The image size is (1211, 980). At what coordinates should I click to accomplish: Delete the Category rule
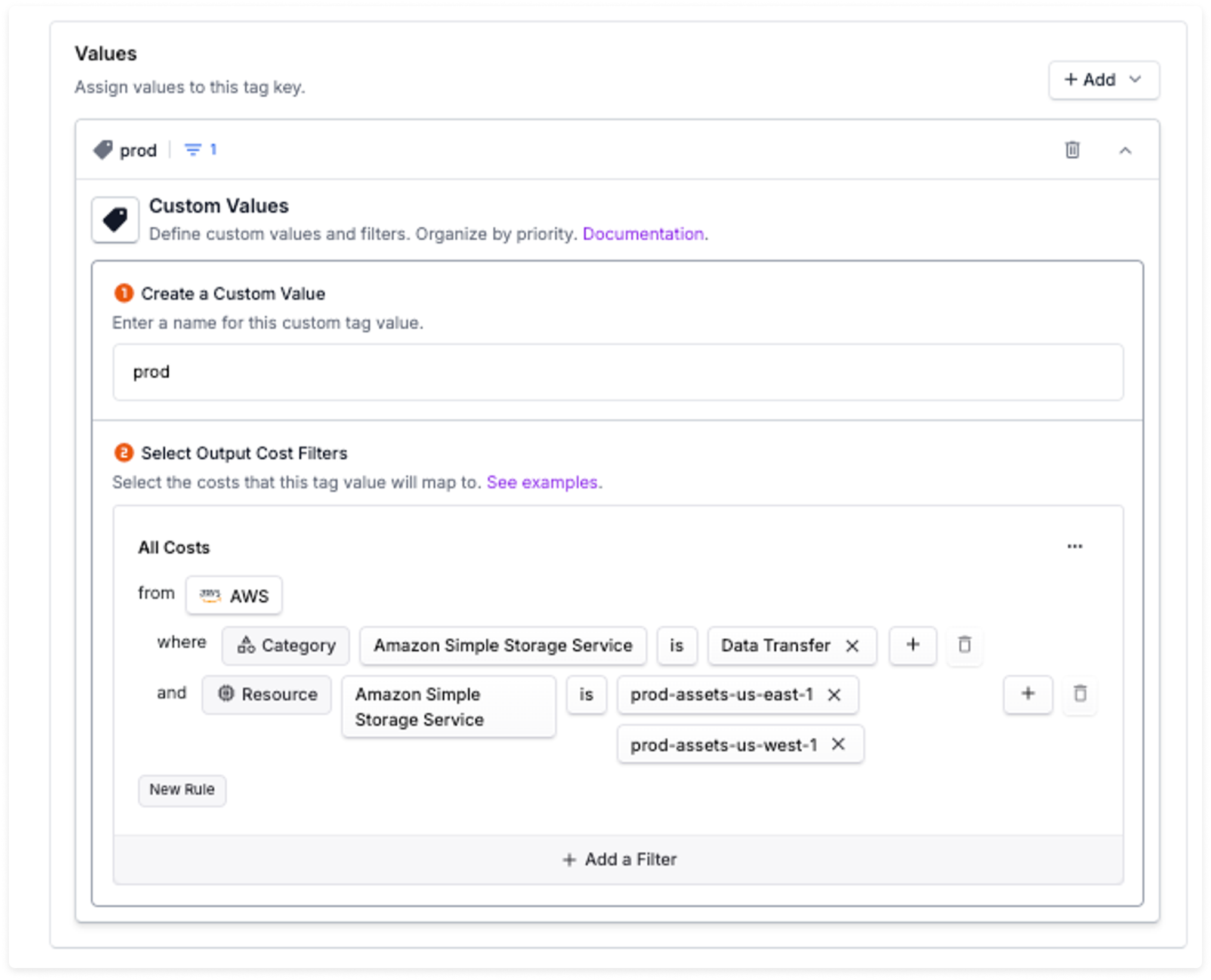pos(964,645)
